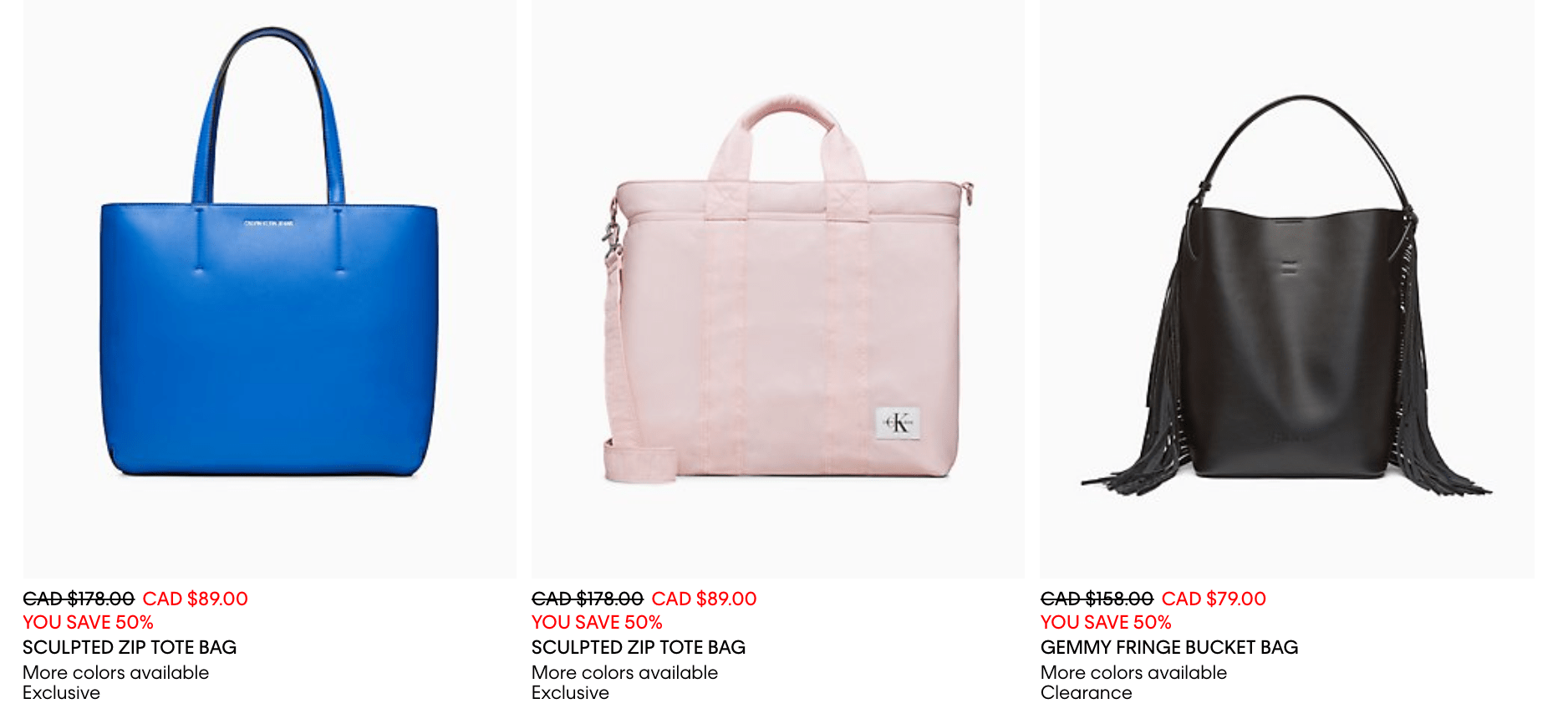Click the GEMMY FRINGE BUCKET BAG title

(x=1169, y=647)
